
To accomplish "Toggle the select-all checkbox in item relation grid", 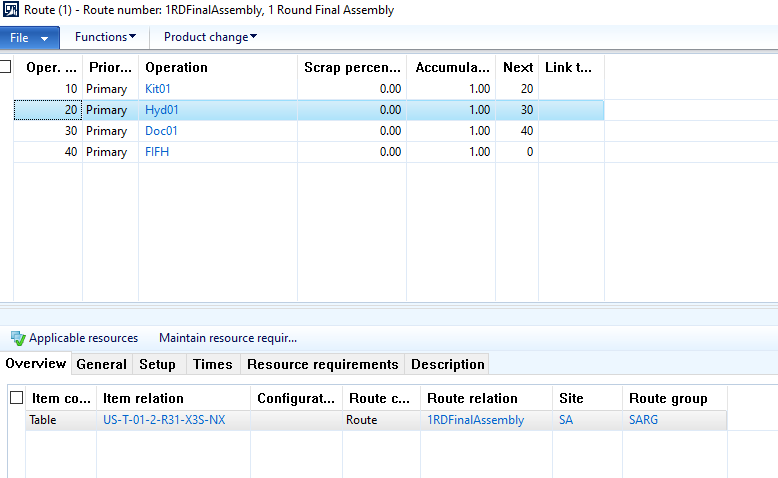I will click(16, 398).
